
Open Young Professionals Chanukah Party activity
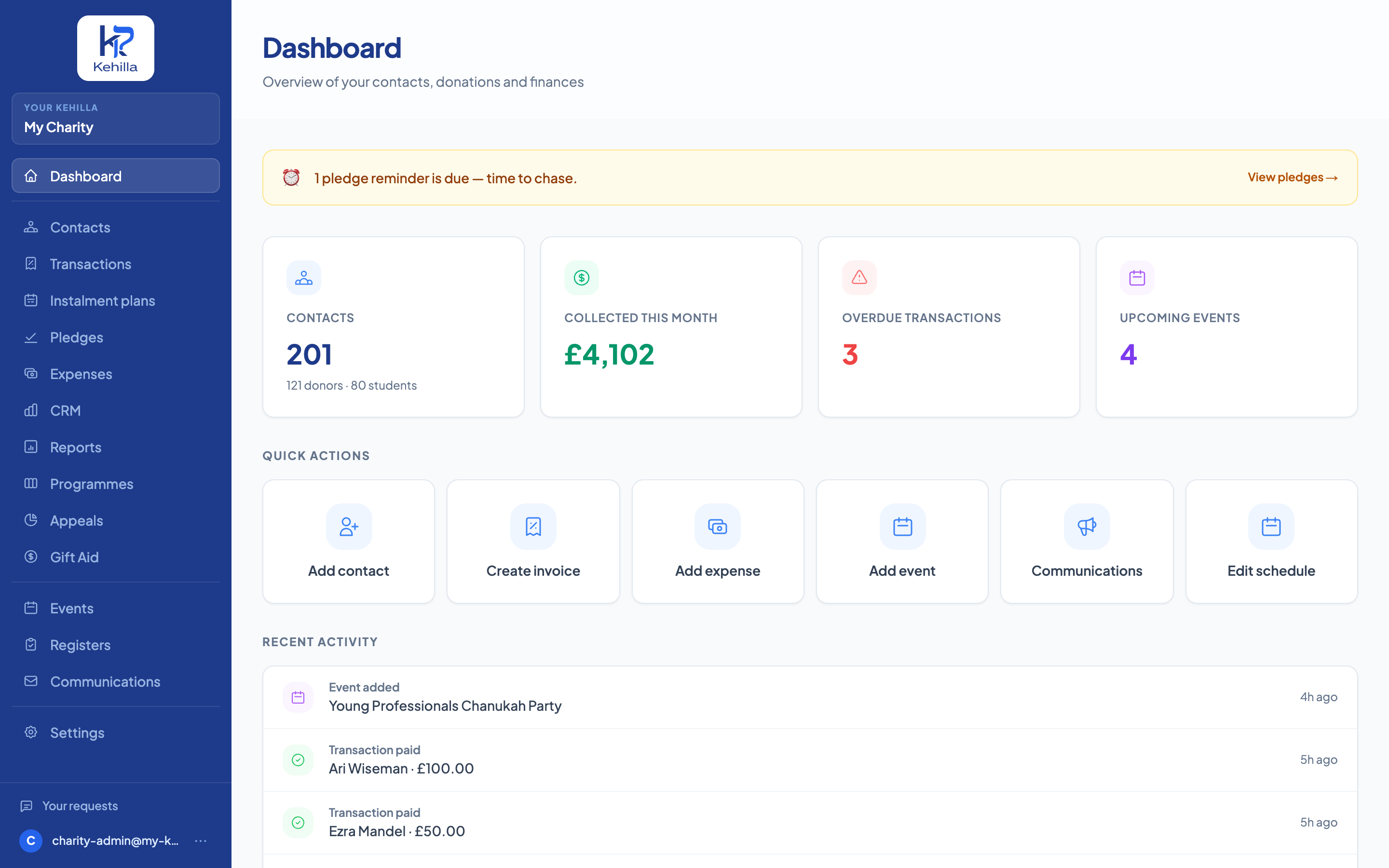(810, 697)
